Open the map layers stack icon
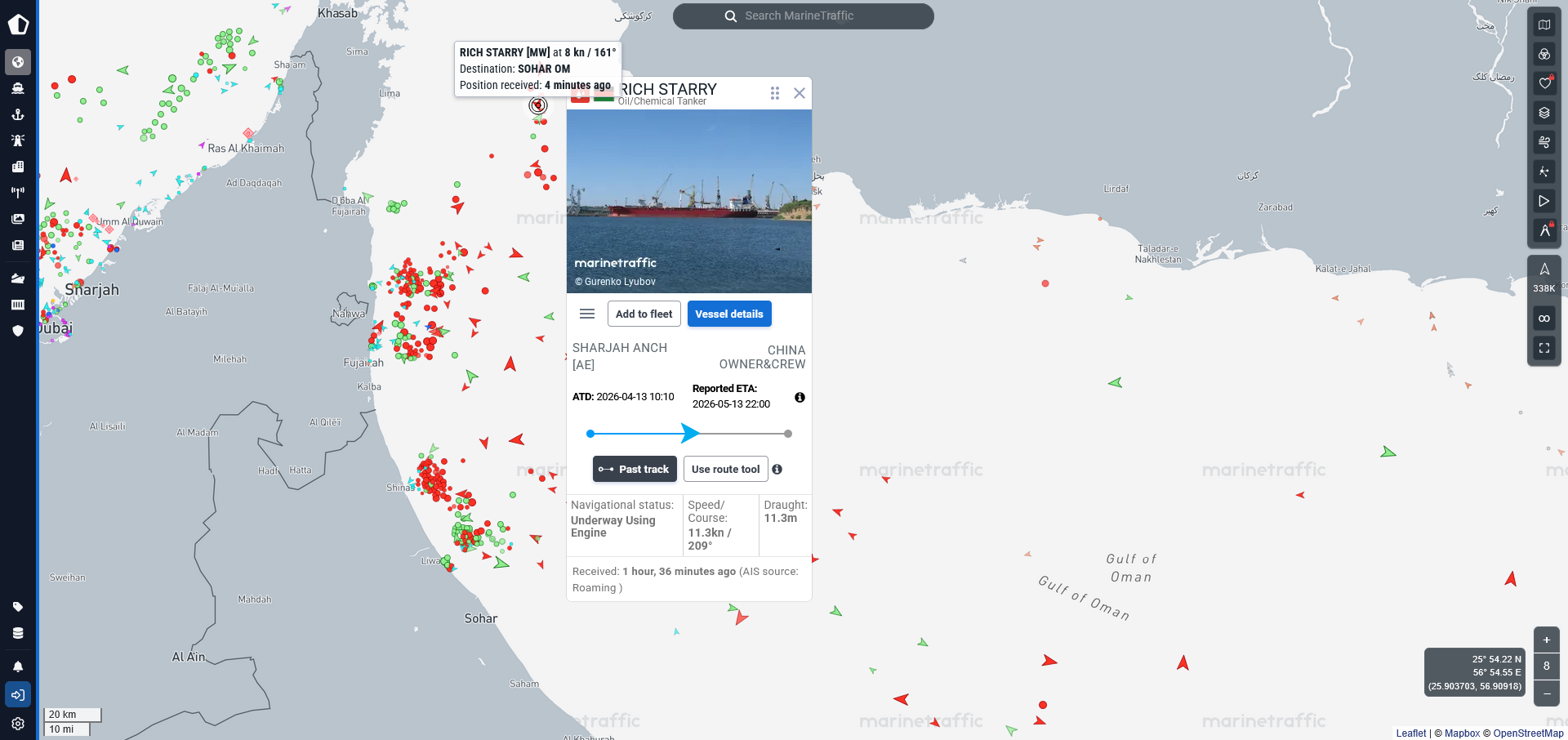 [1544, 113]
